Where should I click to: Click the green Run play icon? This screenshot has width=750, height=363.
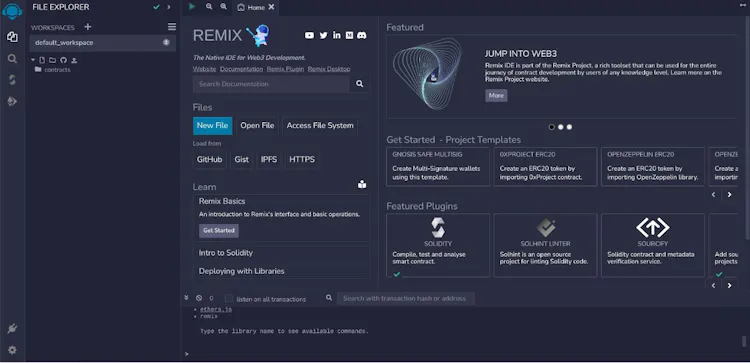[x=192, y=7]
